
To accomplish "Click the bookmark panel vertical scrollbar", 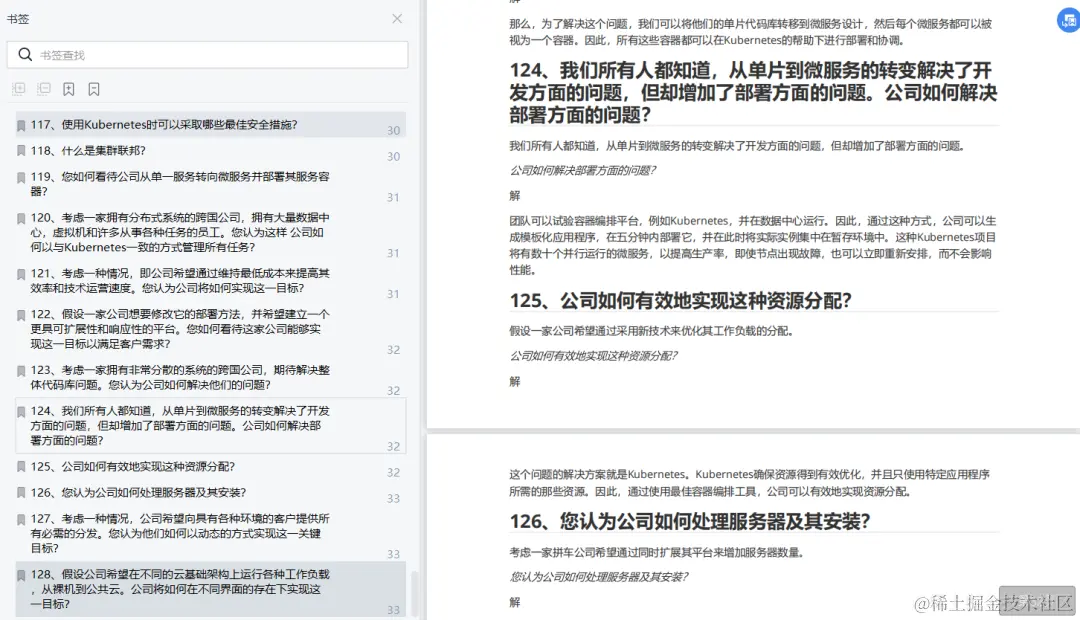I will (x=414, y=592).
